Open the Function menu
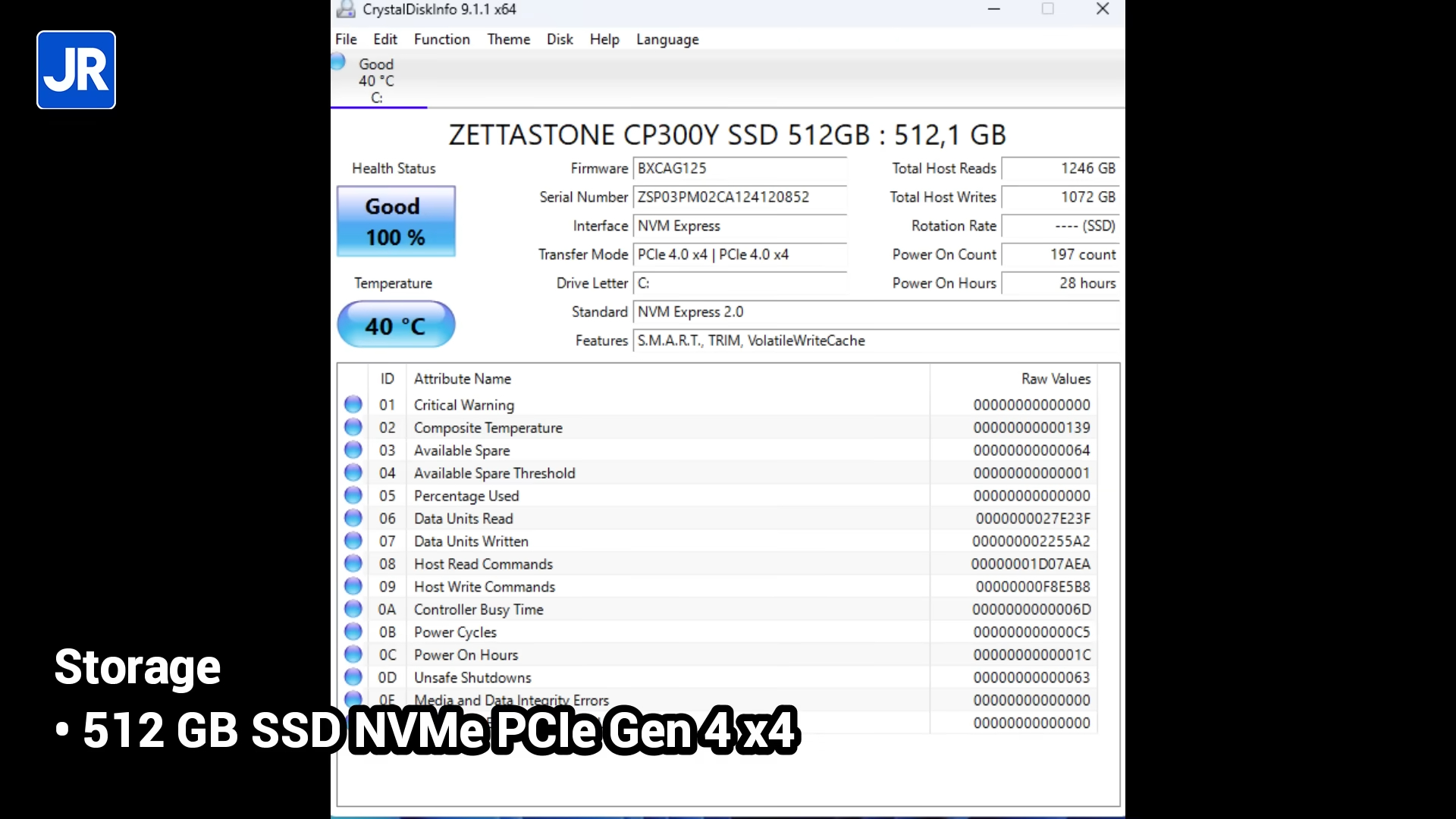 [441, 39]
